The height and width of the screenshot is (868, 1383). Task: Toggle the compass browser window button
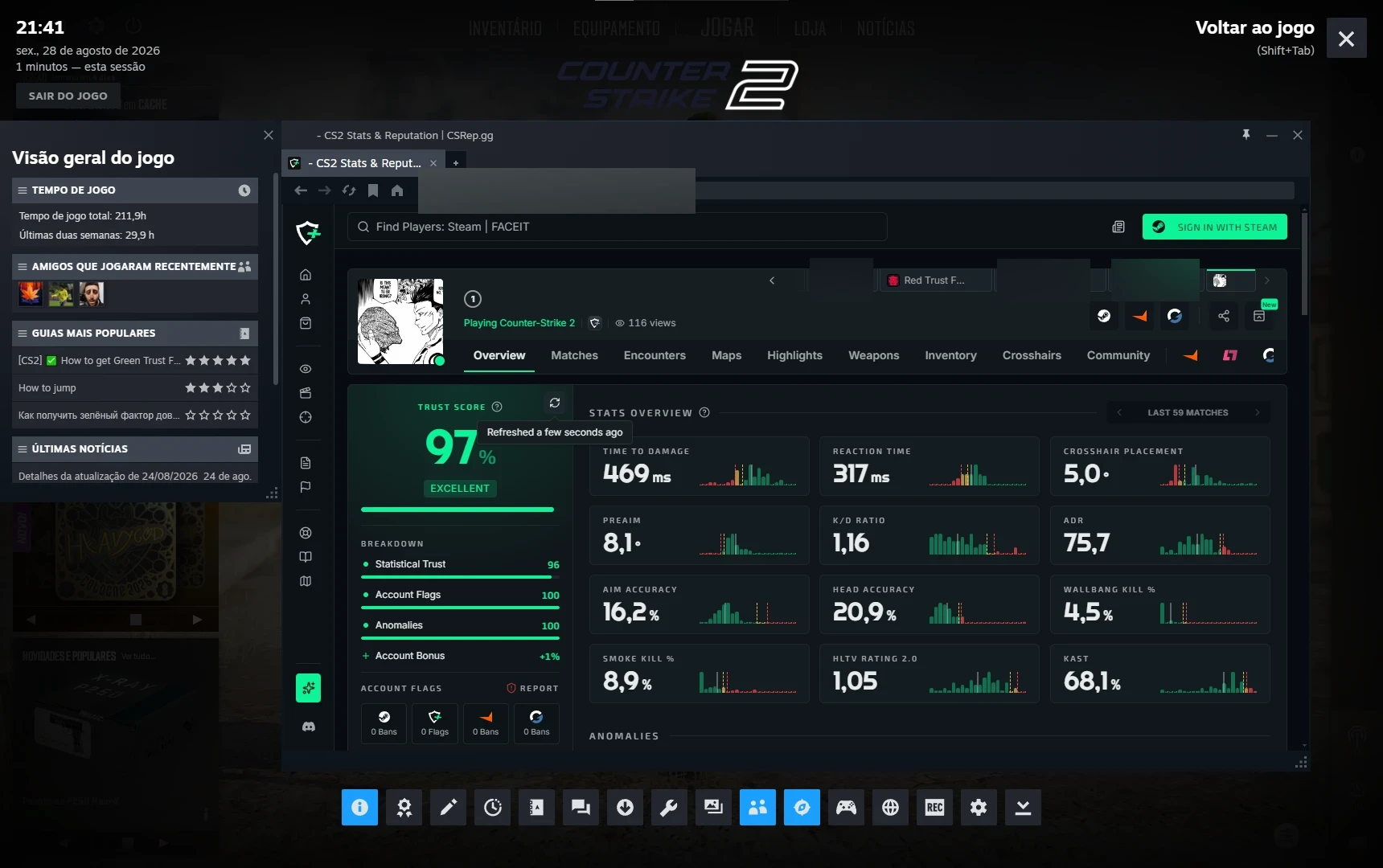coord(802,808)
